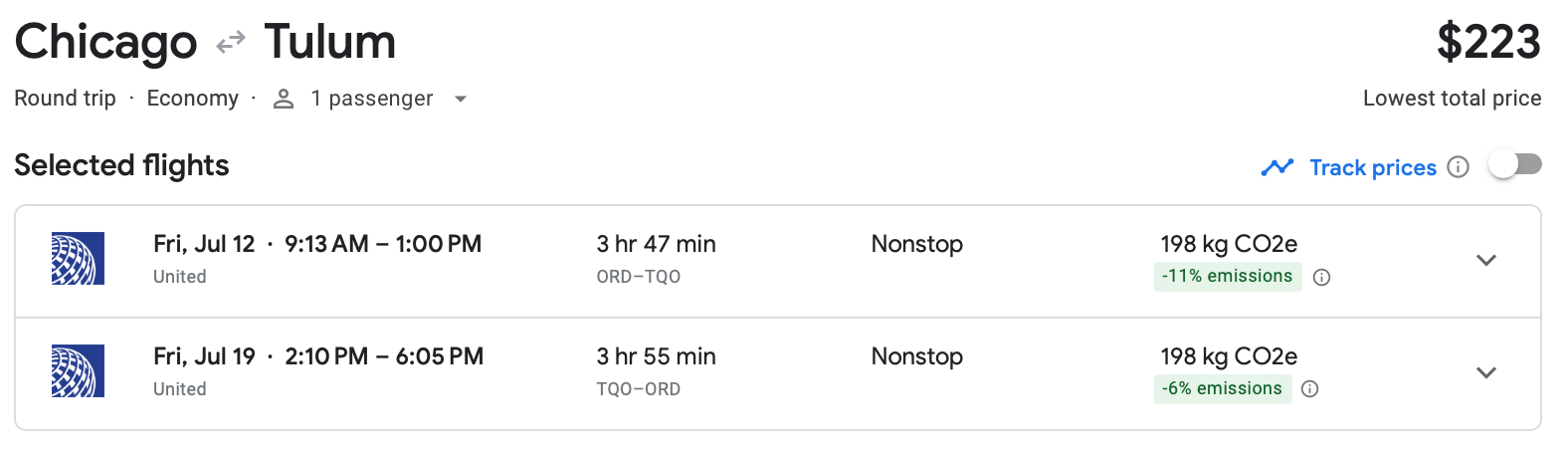Click the United logo on Jul 19 flight

pos(78,371)
